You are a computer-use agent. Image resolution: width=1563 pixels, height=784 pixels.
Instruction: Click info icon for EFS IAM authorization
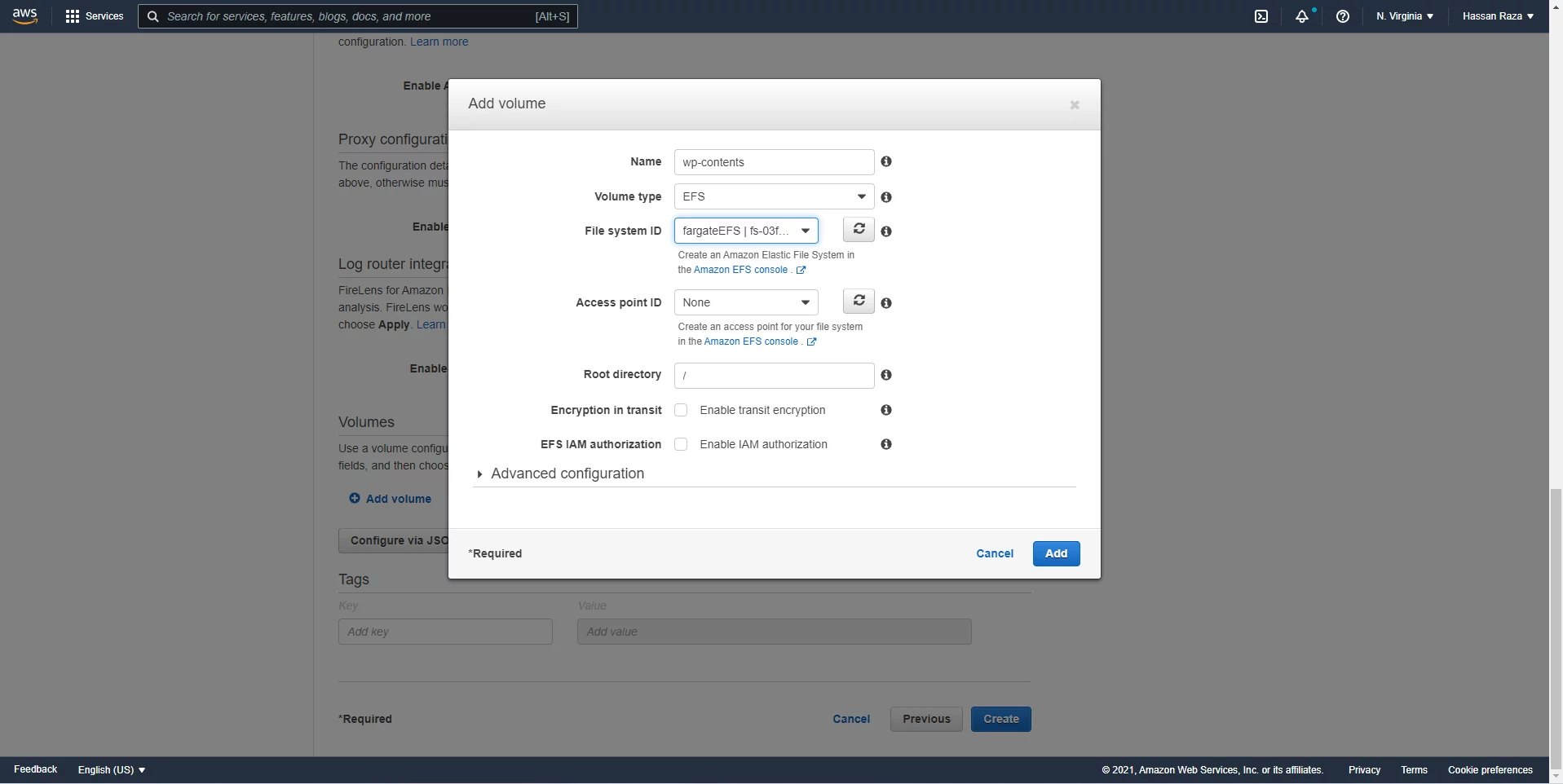[x=886, y=444]
